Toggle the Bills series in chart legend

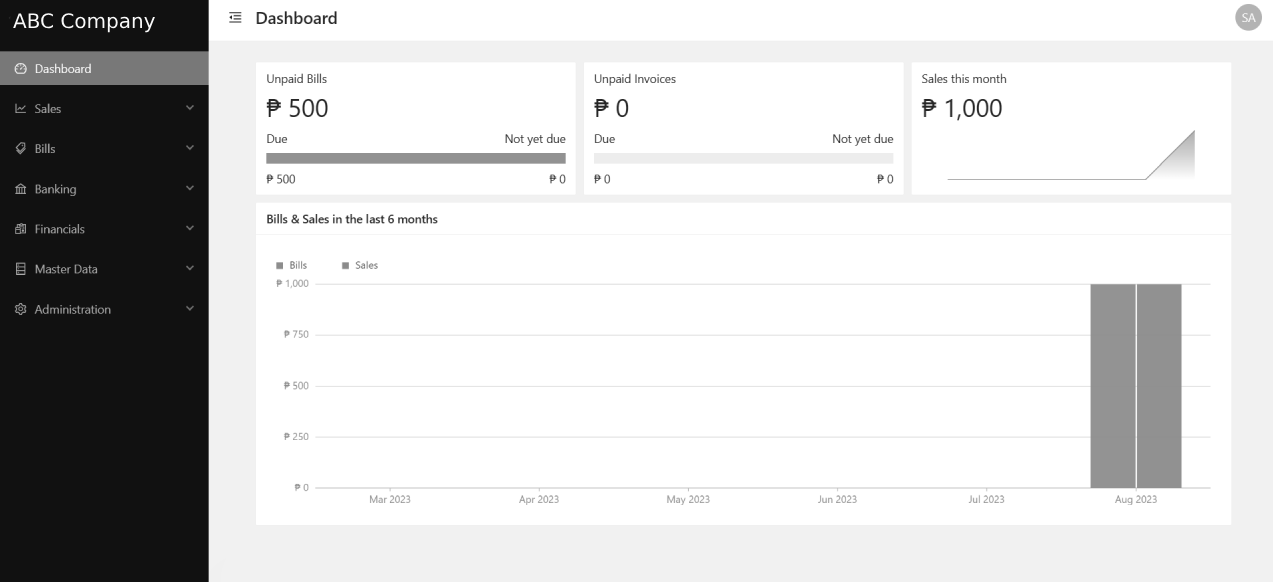(x=292, y=265)
